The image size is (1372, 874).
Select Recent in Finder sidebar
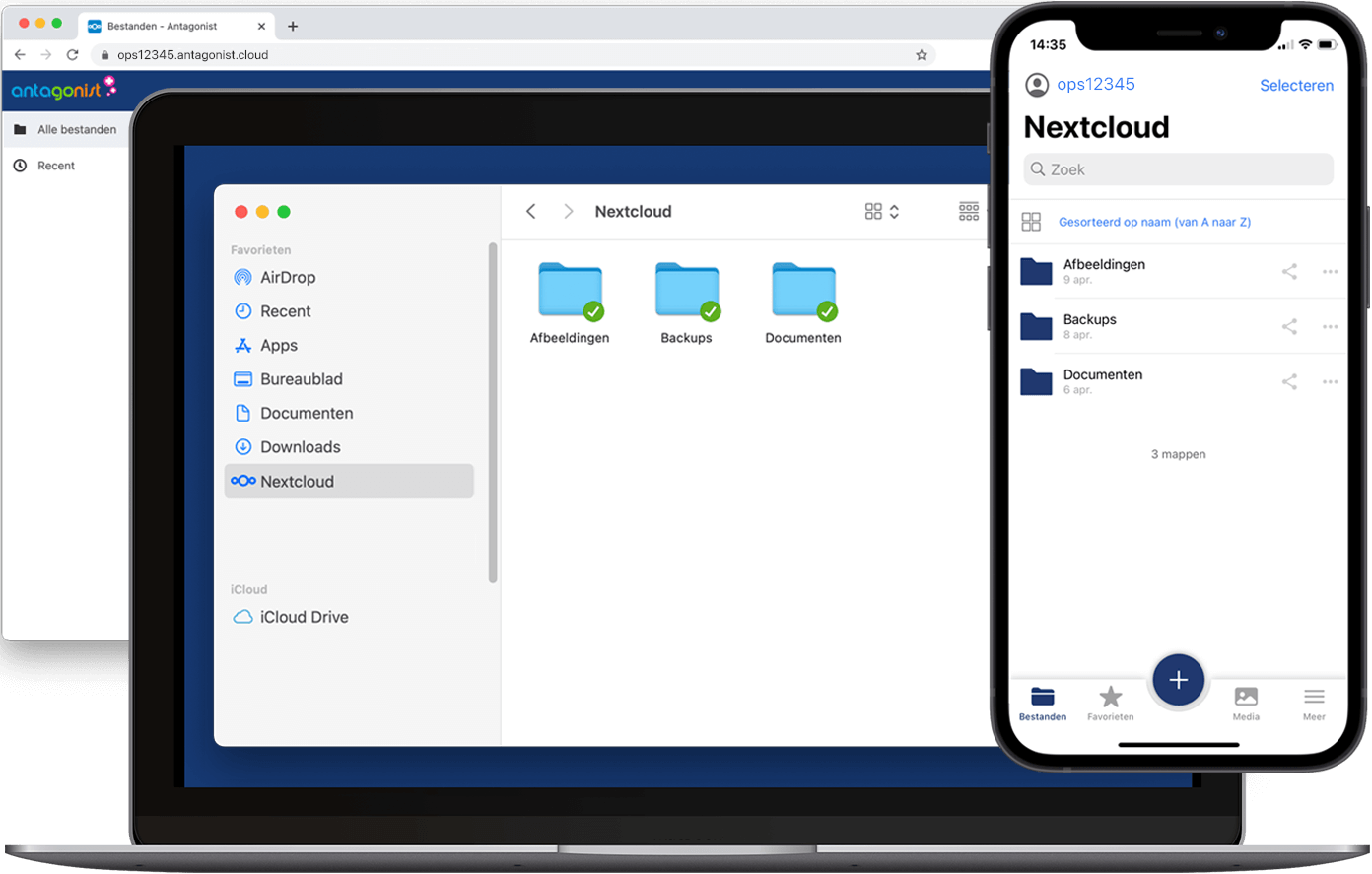click(x=272, y=311)
